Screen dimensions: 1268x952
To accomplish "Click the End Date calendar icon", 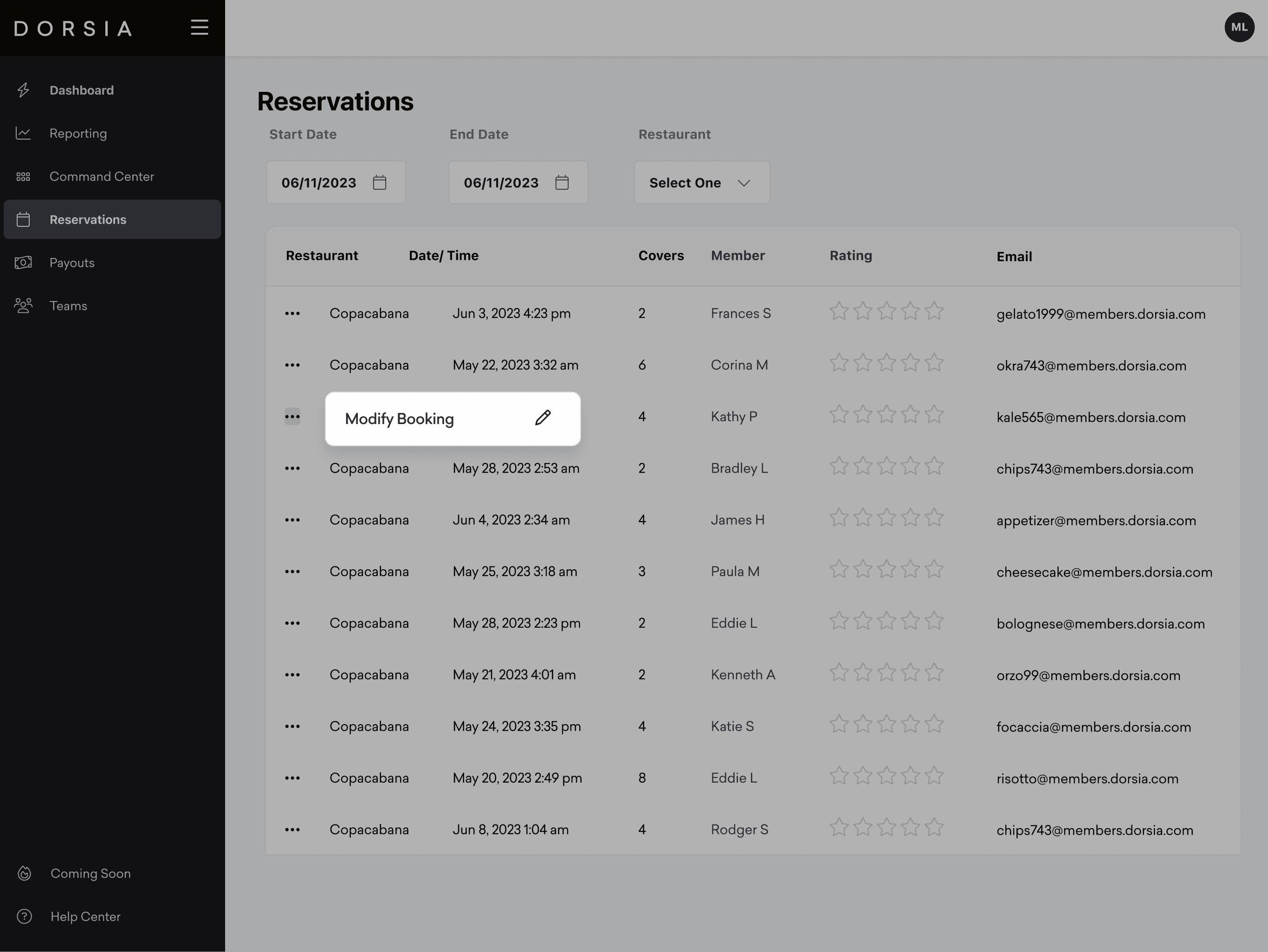I will click(x=562, y=183).
